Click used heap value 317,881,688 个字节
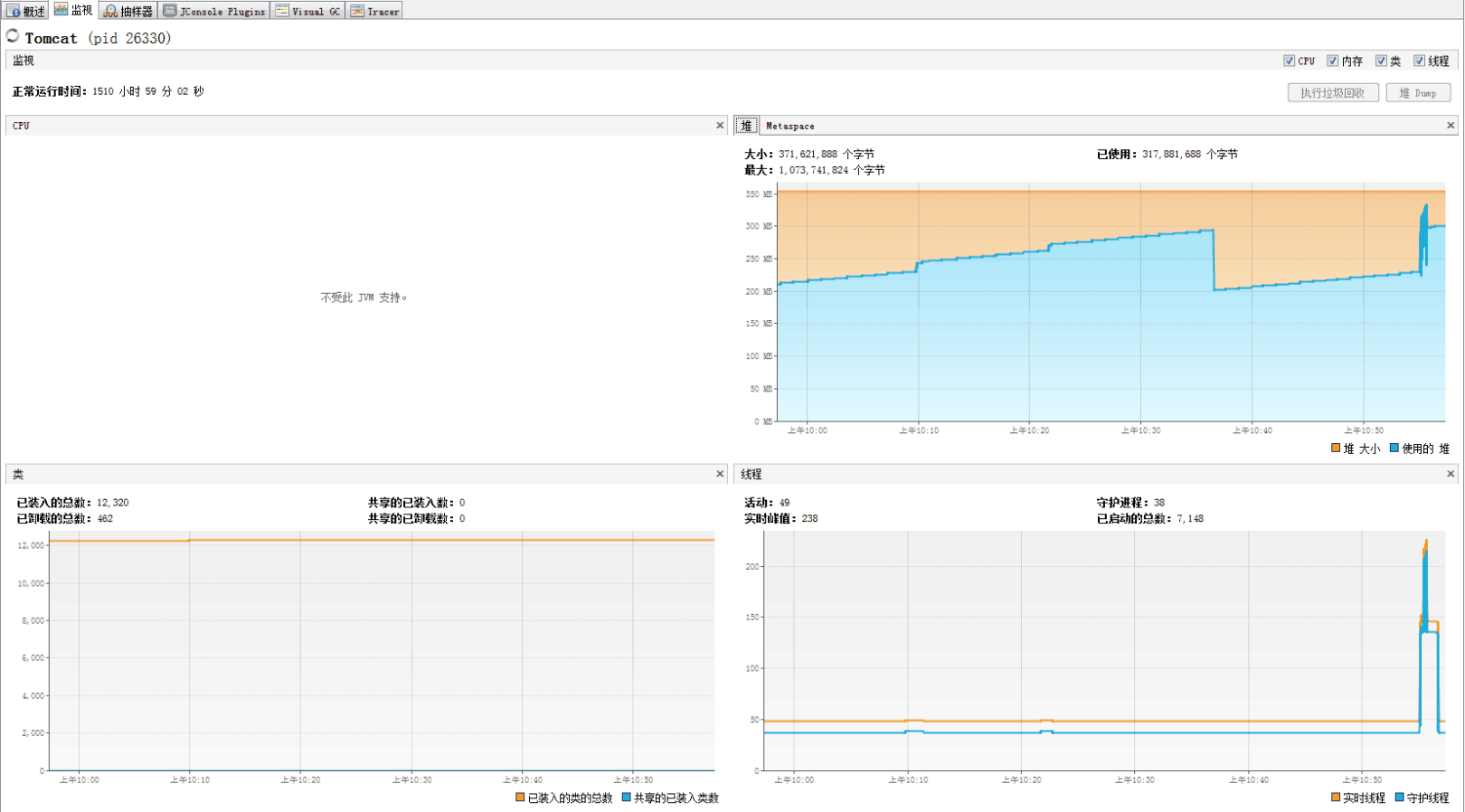This screenshot has height=812, width=1465. [x=1190, y=154]
